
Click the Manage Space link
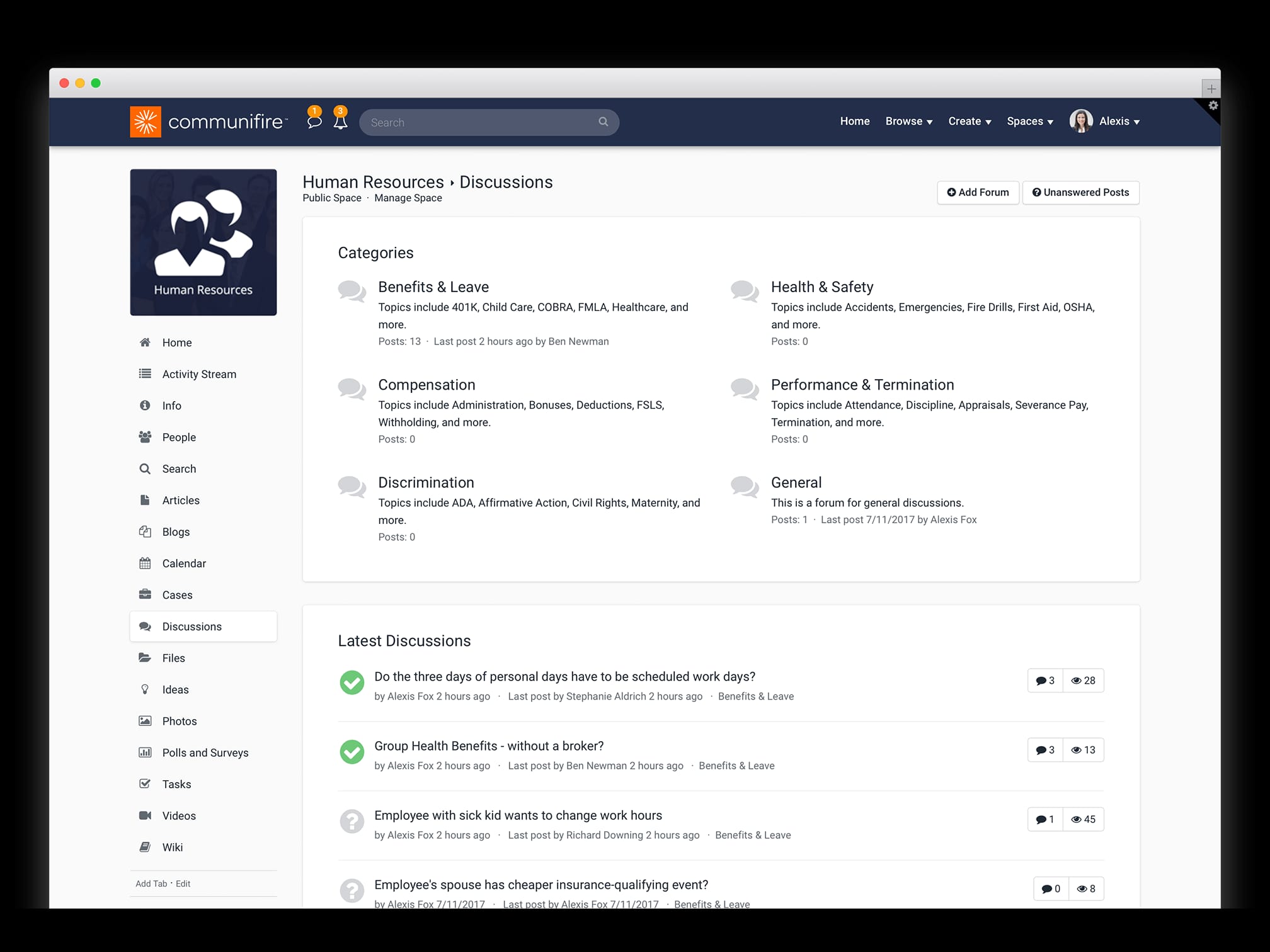[408, 198]
